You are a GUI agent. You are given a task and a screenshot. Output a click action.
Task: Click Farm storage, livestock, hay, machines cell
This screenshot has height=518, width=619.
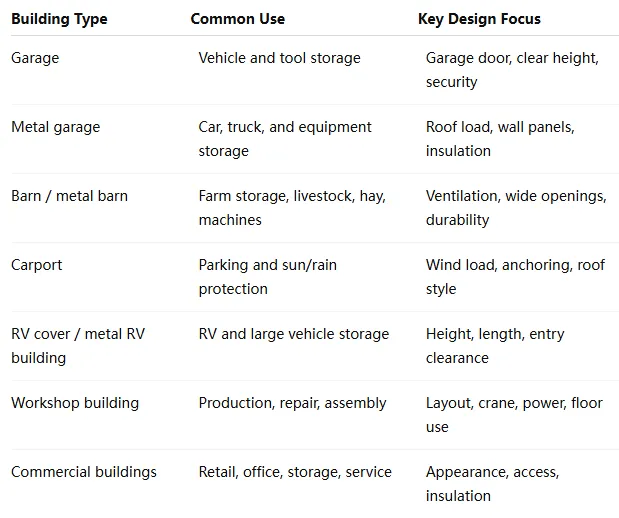292,208
